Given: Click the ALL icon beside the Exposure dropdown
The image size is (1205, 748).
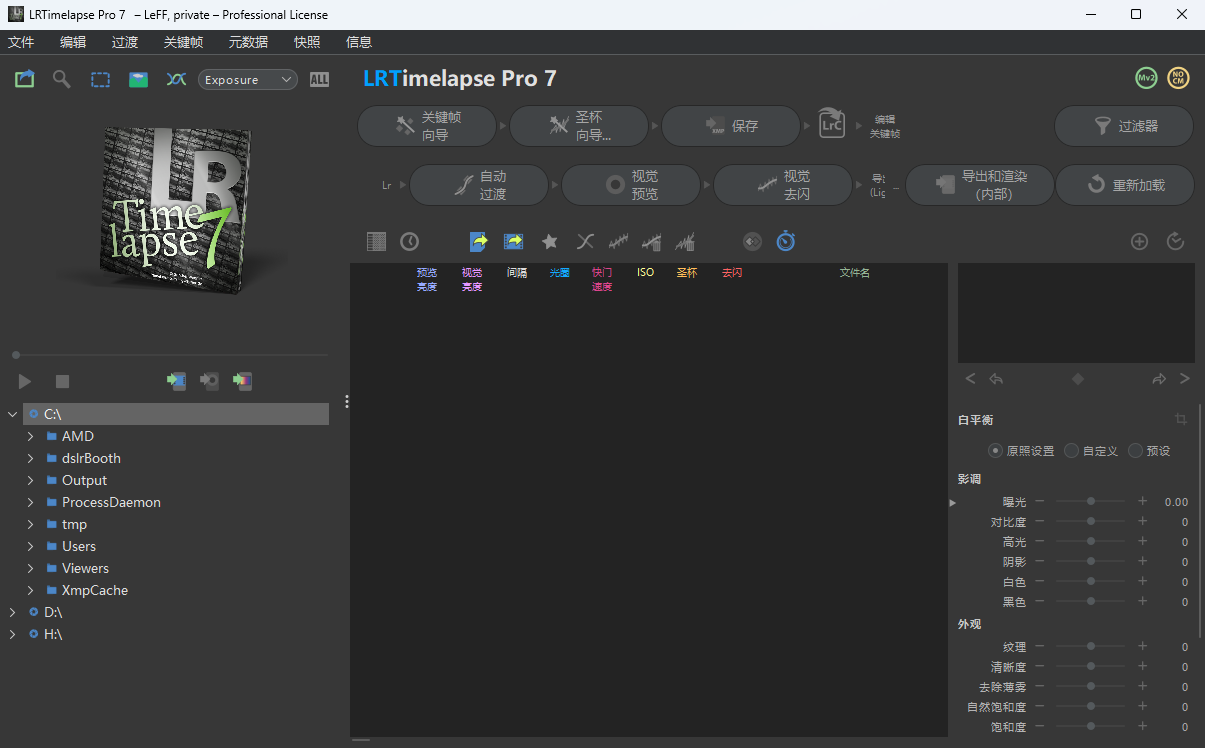Looking at the screenshot, I should coord(319,80).
